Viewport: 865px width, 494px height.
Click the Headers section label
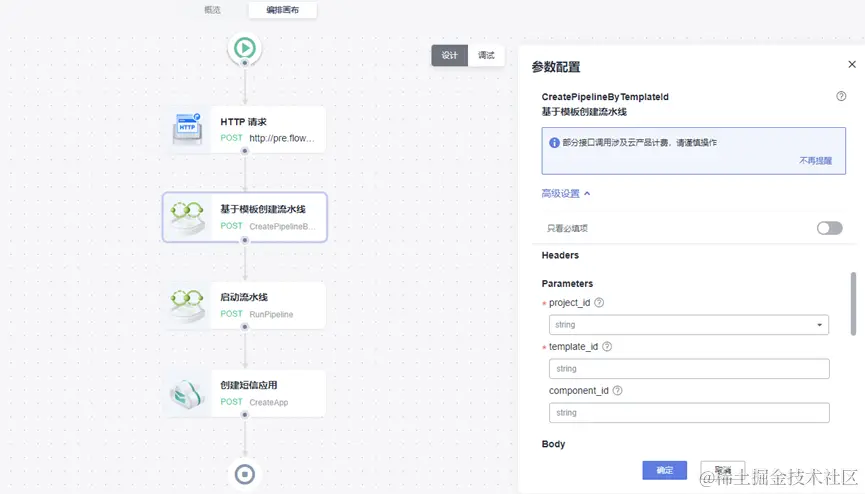tap(560, 255)
